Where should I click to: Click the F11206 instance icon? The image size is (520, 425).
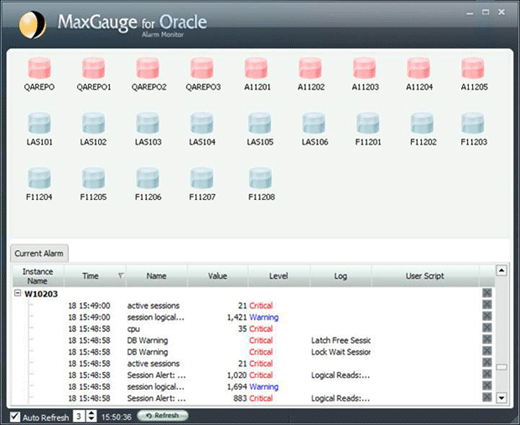click(x=148, y=178)
